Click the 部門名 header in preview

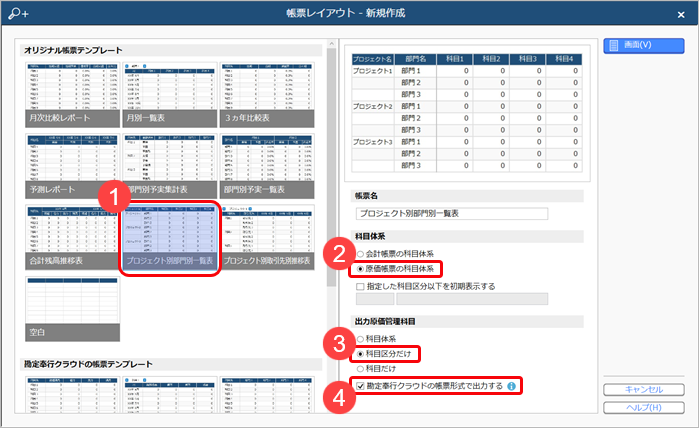pos(415,59)
